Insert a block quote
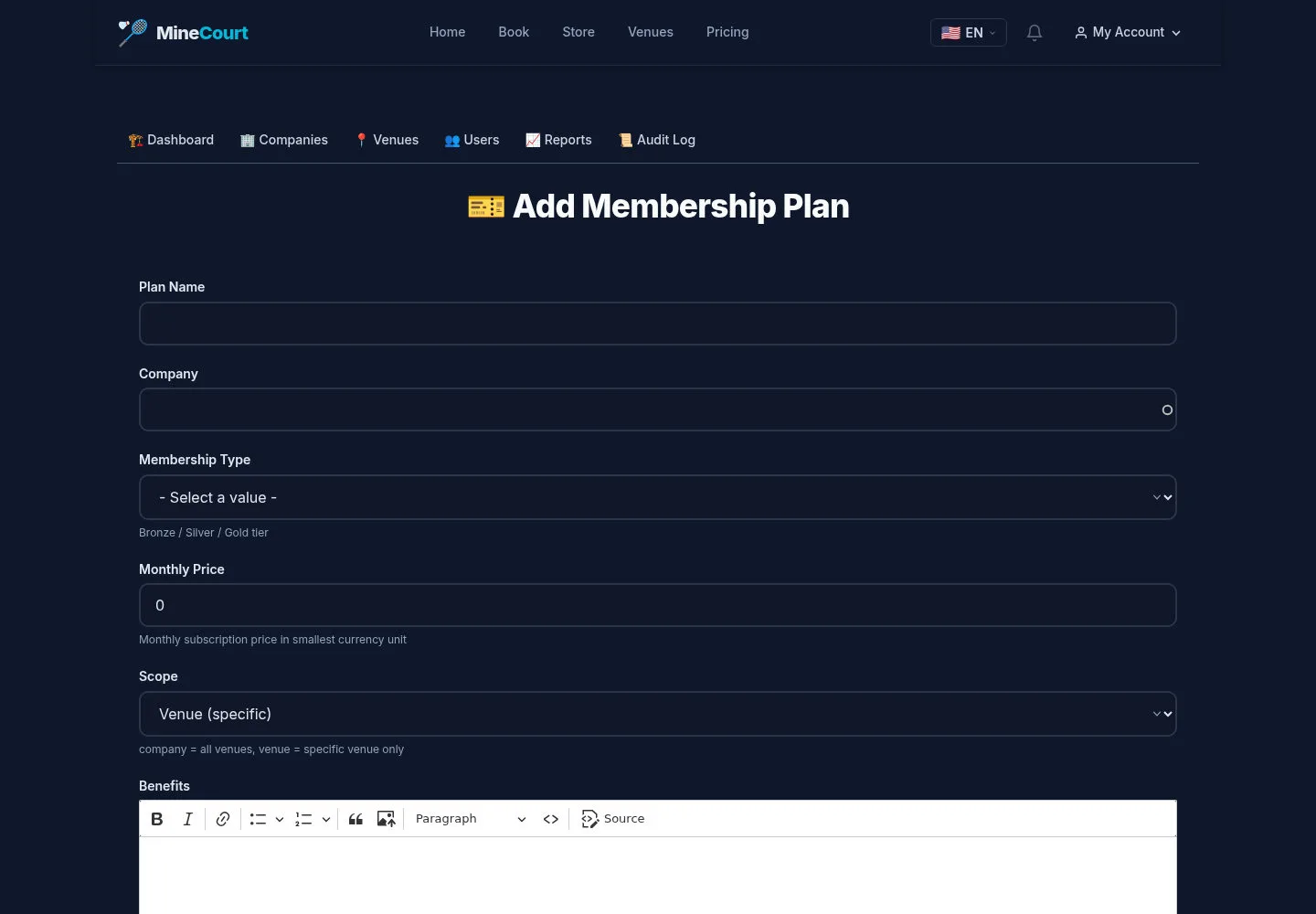1316x914 pixels. (x=356, y=819)
